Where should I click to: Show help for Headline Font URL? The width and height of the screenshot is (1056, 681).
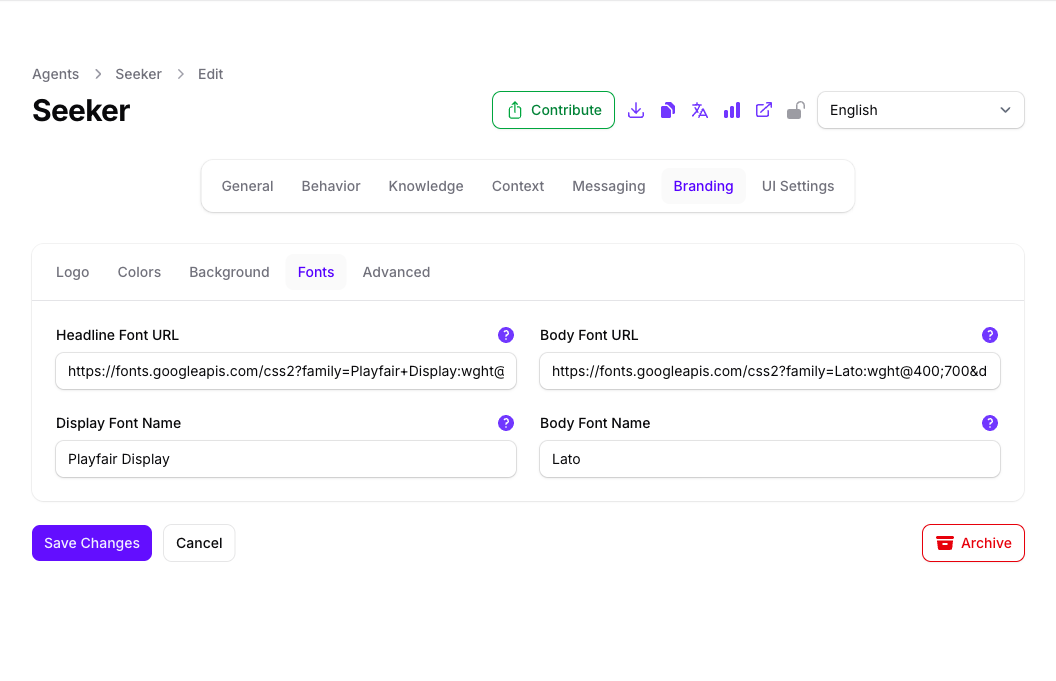point(506,335)
